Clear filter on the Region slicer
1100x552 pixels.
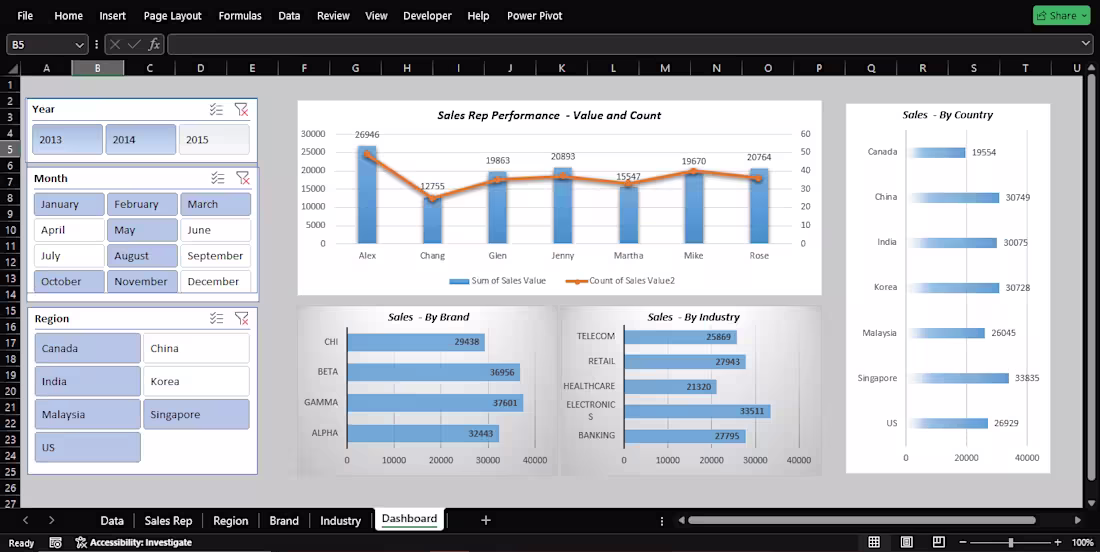click(242, 318)
